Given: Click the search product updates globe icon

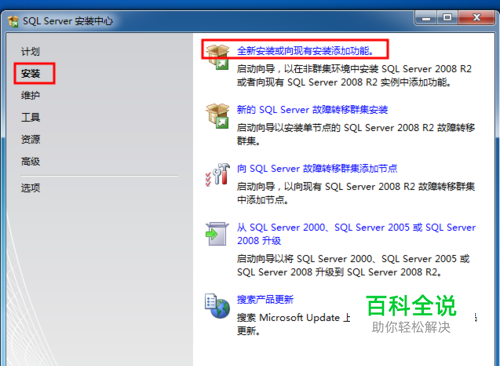Looking at the screenshot, I should coord(217,305).
